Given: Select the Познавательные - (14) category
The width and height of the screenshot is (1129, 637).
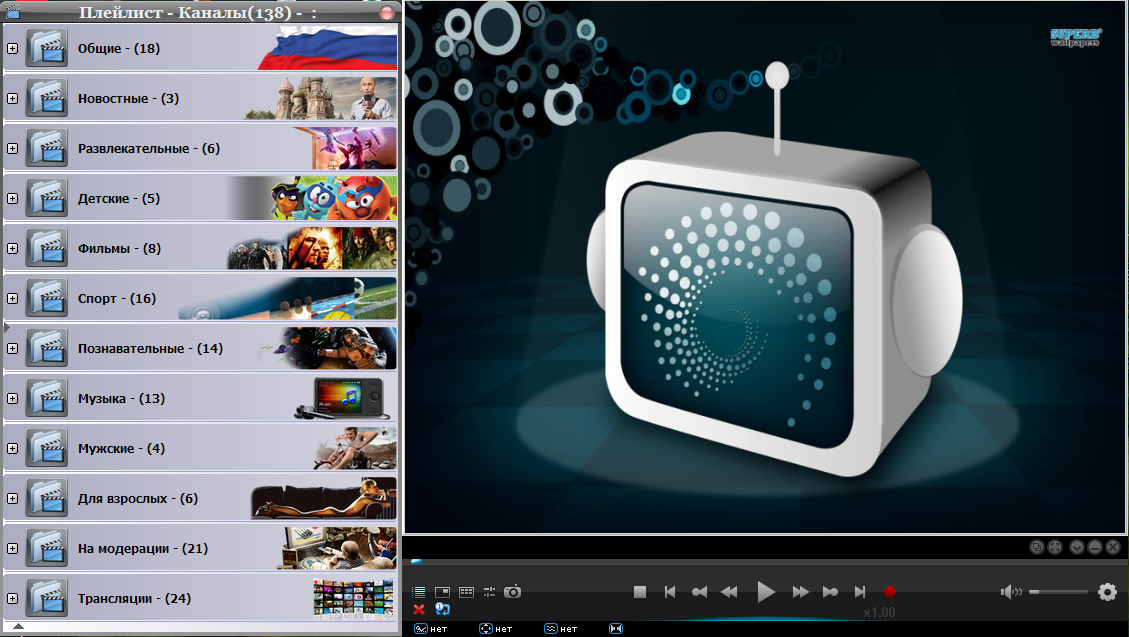Looking at the screenshot, I should (200, 348).
